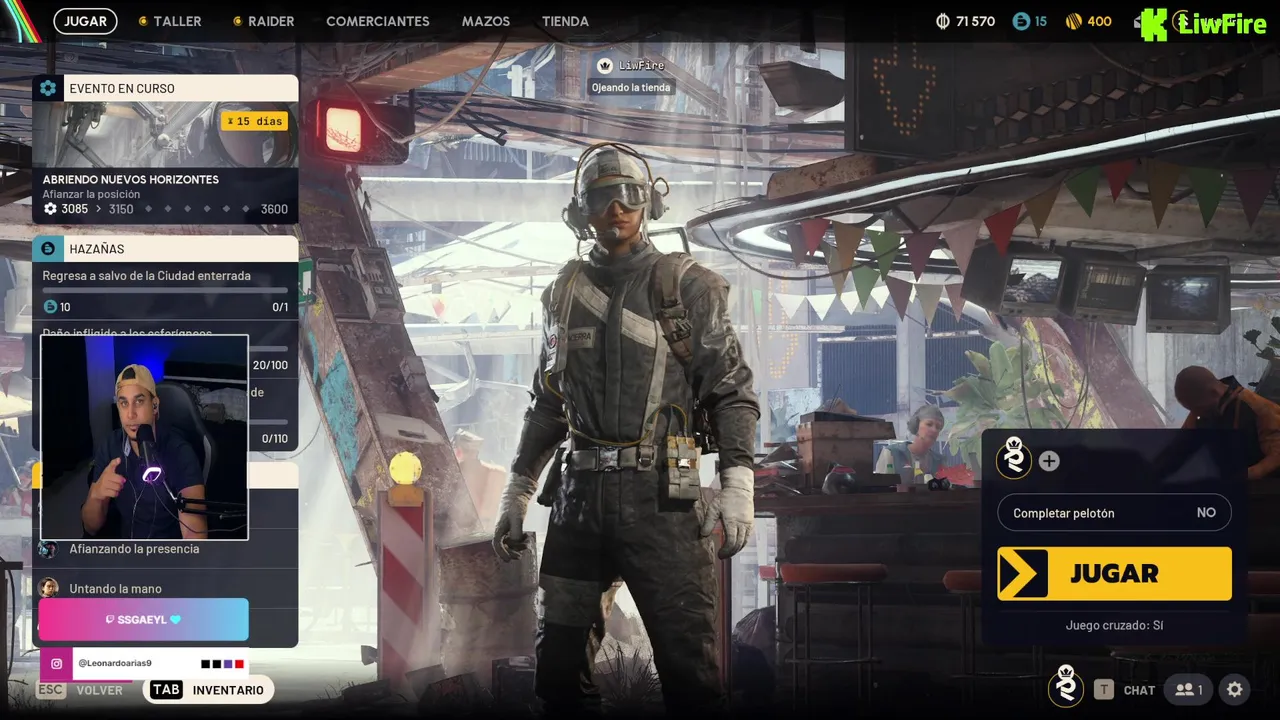The width and height of the screenshot is (1280, 720).
Task: Click the squad leader emblem in party panel
Action: 1014,459
